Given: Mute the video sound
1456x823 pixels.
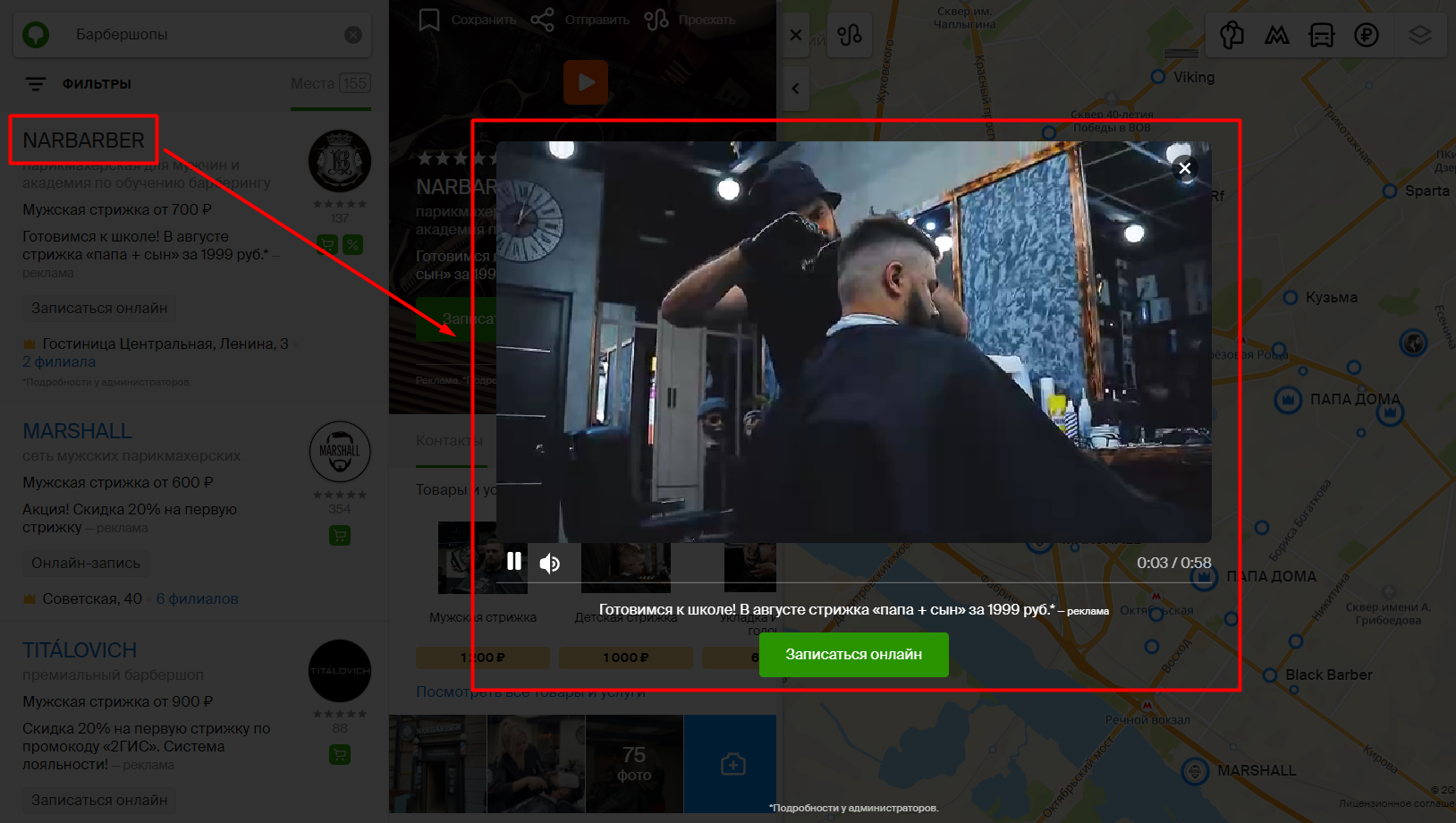Looking at the screenshot, I should (550, 563).
